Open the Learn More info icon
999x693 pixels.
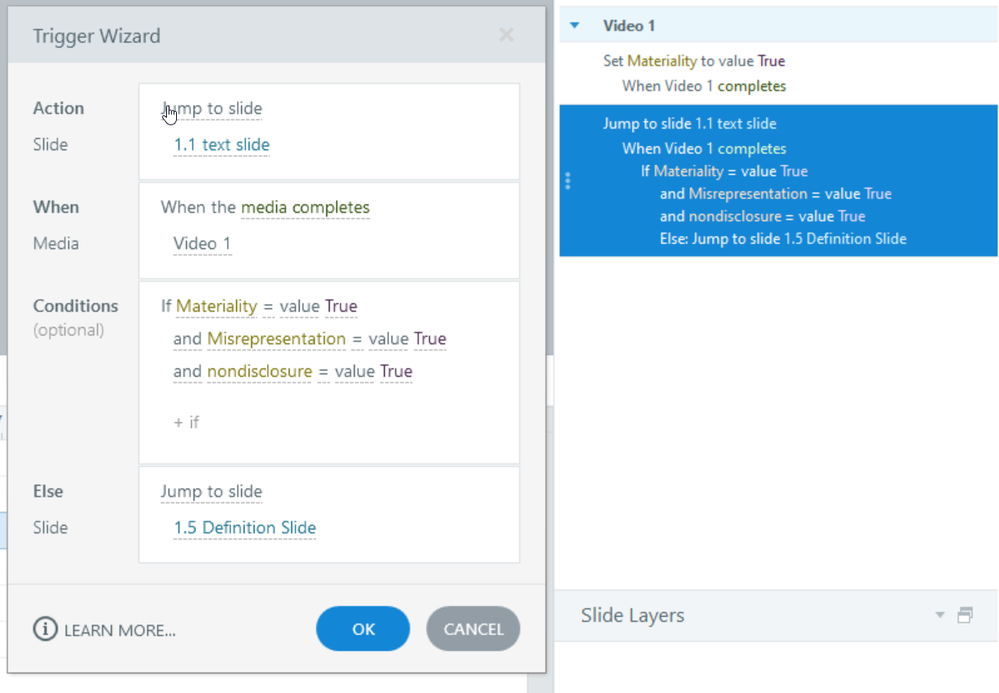45,629
